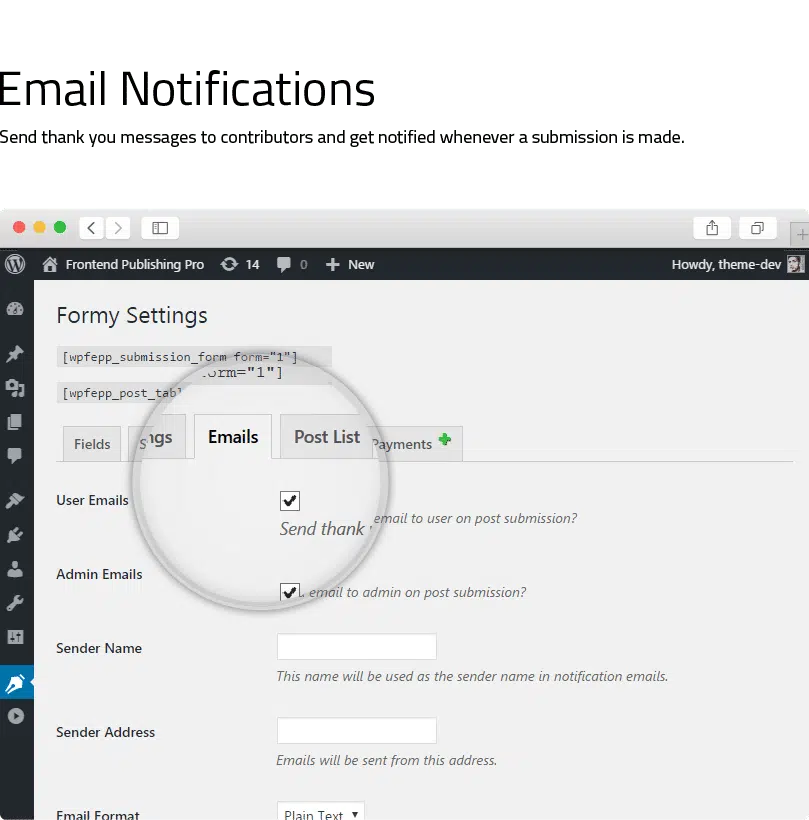Click the red close window button
The width and height of the screenshot is (809, 820).
click(19, 227)
